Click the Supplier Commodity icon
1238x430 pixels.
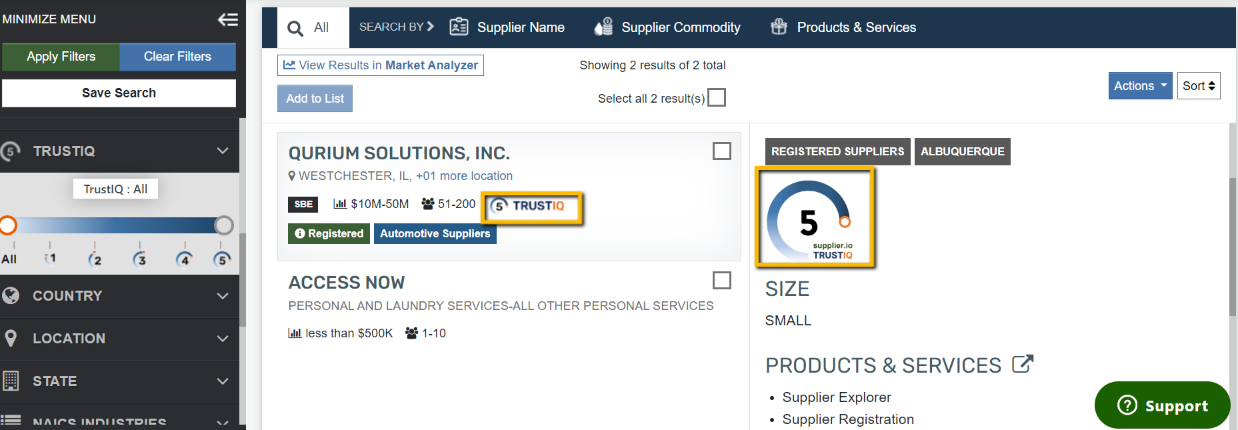tap(603, 27)
